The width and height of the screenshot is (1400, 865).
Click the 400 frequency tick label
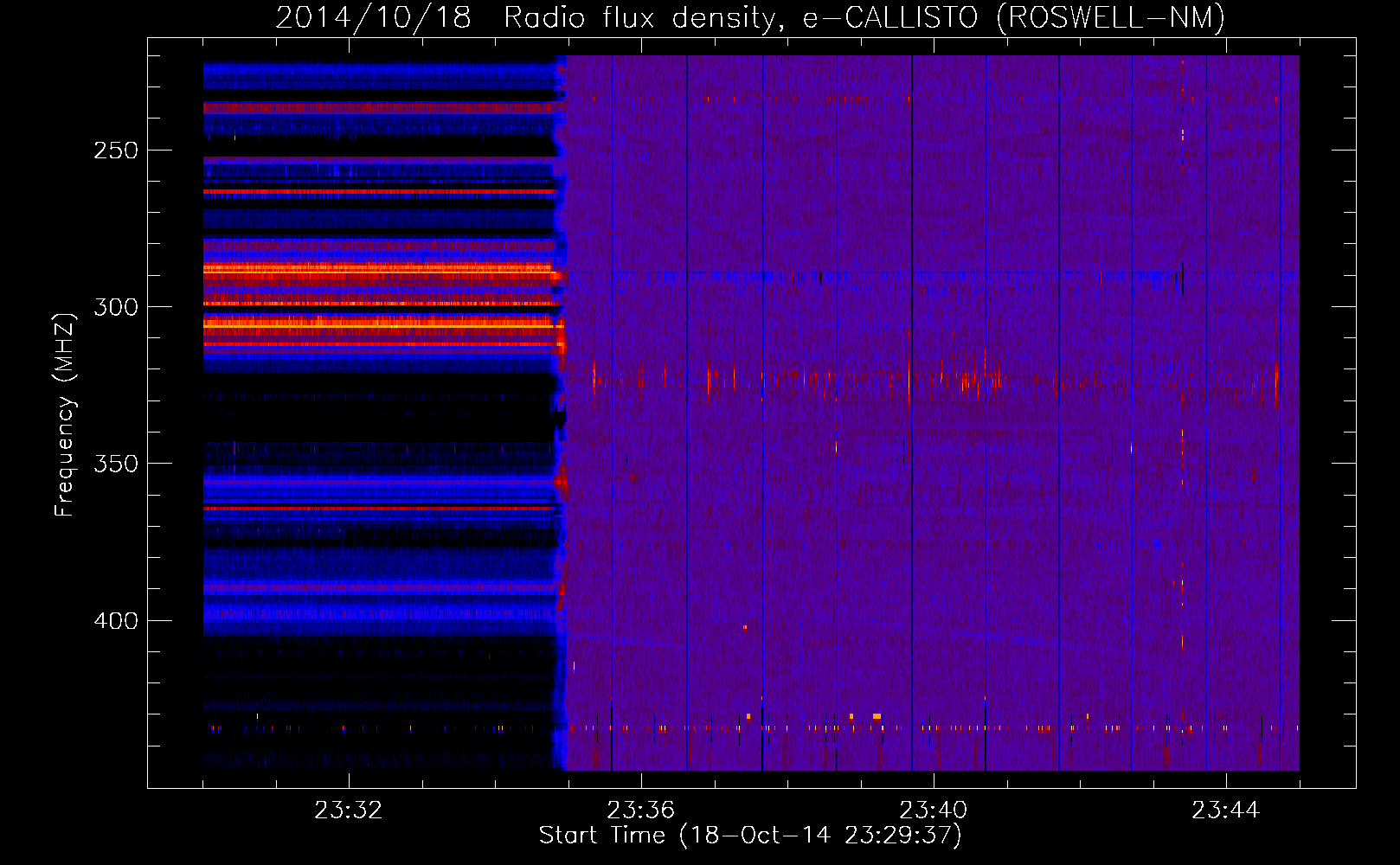click(117, 621)
